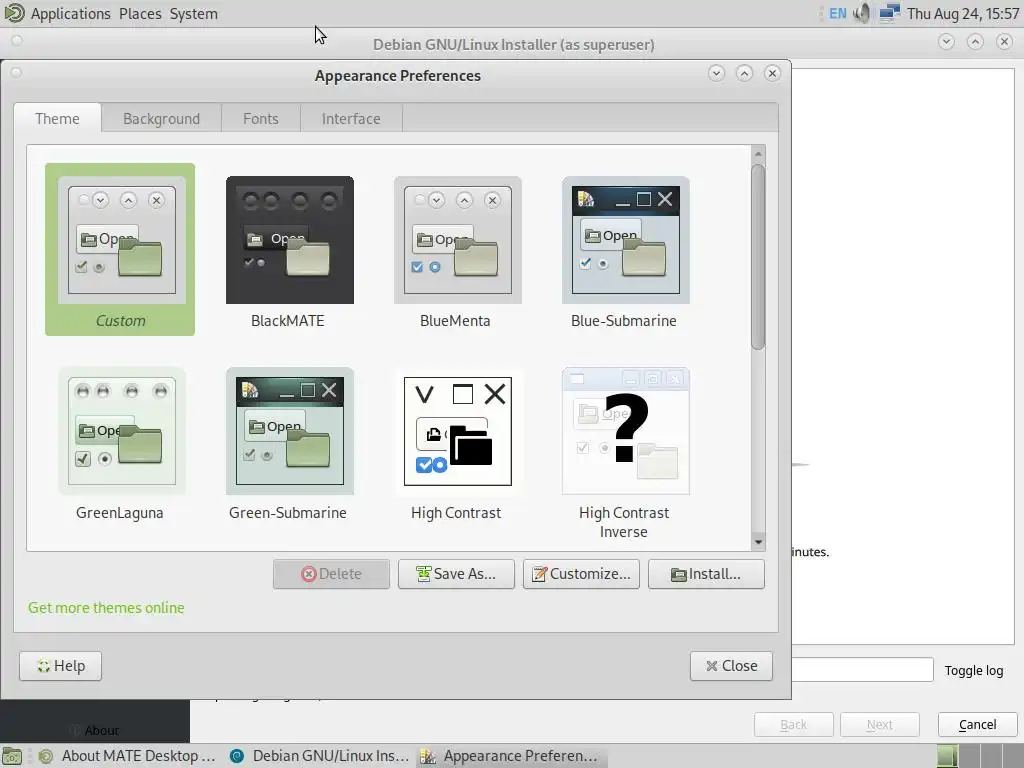The image size is (1024, 768).
Task: Minimize the Debian Installer window
Action: tap(946, 42)
